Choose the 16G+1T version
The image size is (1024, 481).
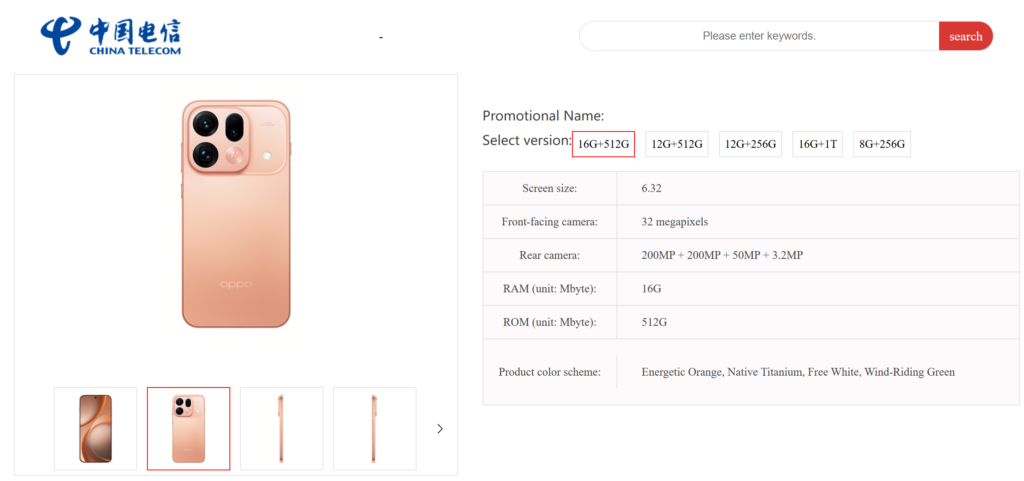(817, 145)
